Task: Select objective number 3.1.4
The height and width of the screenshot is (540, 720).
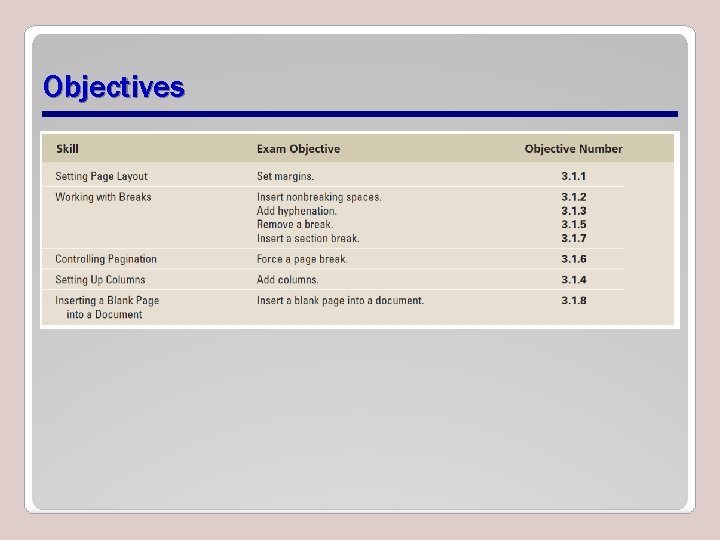Action: (x=574, y=280)
